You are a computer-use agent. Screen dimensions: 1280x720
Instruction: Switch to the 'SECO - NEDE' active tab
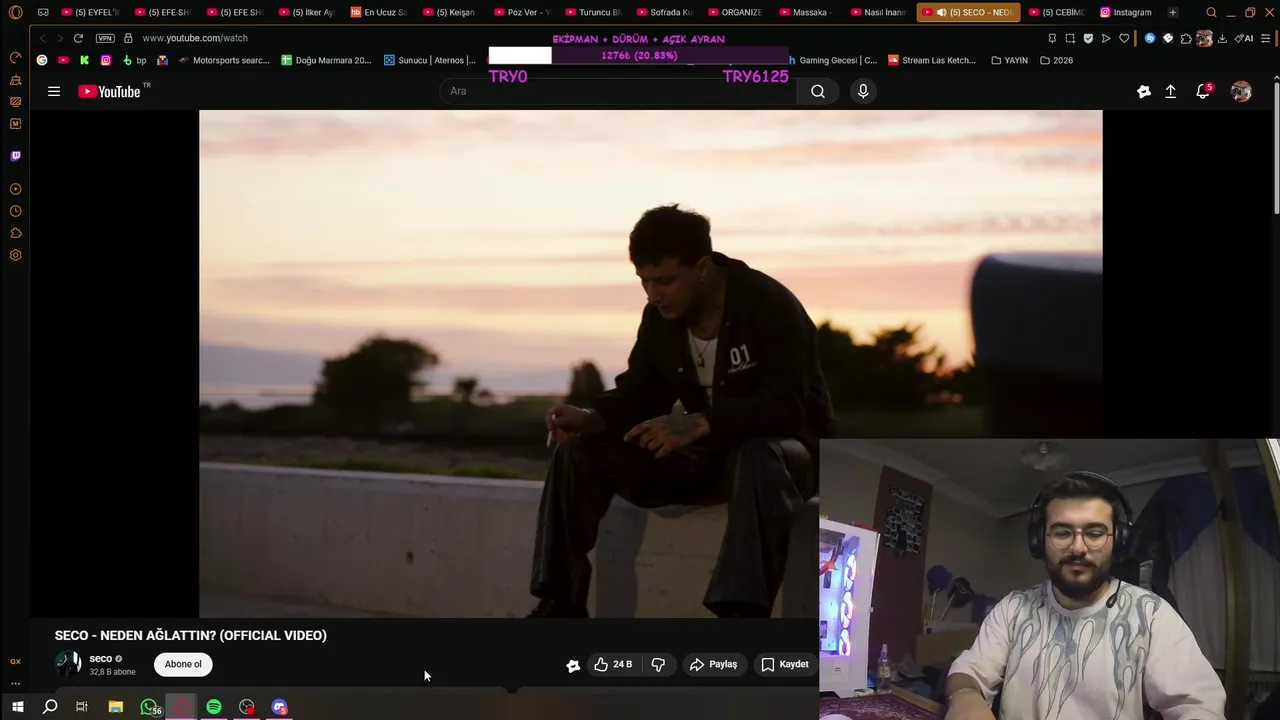tap(968, 13)
